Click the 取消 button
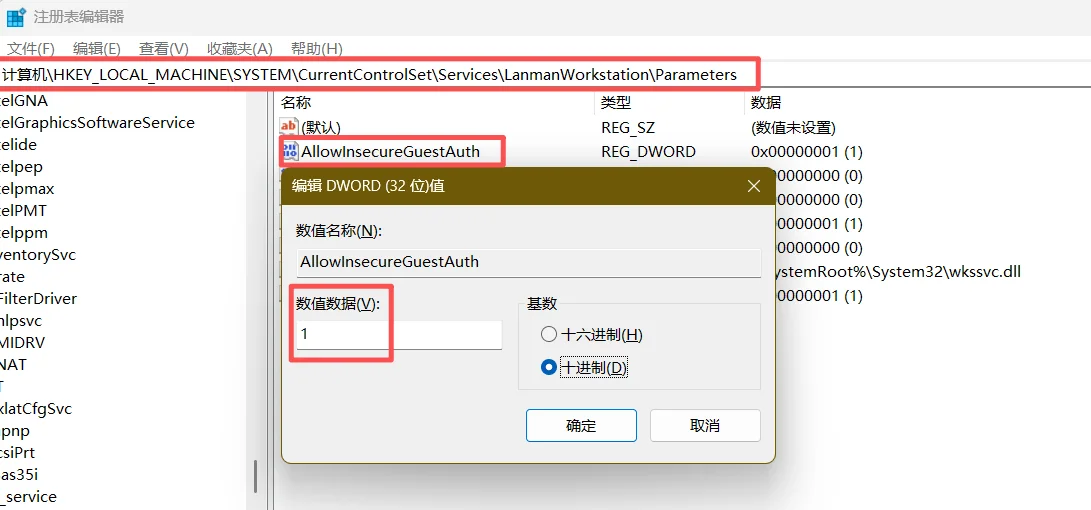The height and width of the screenshot is (510, 1091). [x=705, y=425]
